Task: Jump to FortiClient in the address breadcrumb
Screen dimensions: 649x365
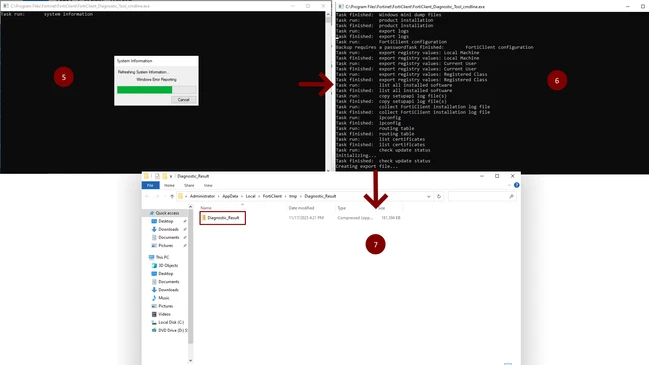Action: [272, 196]
